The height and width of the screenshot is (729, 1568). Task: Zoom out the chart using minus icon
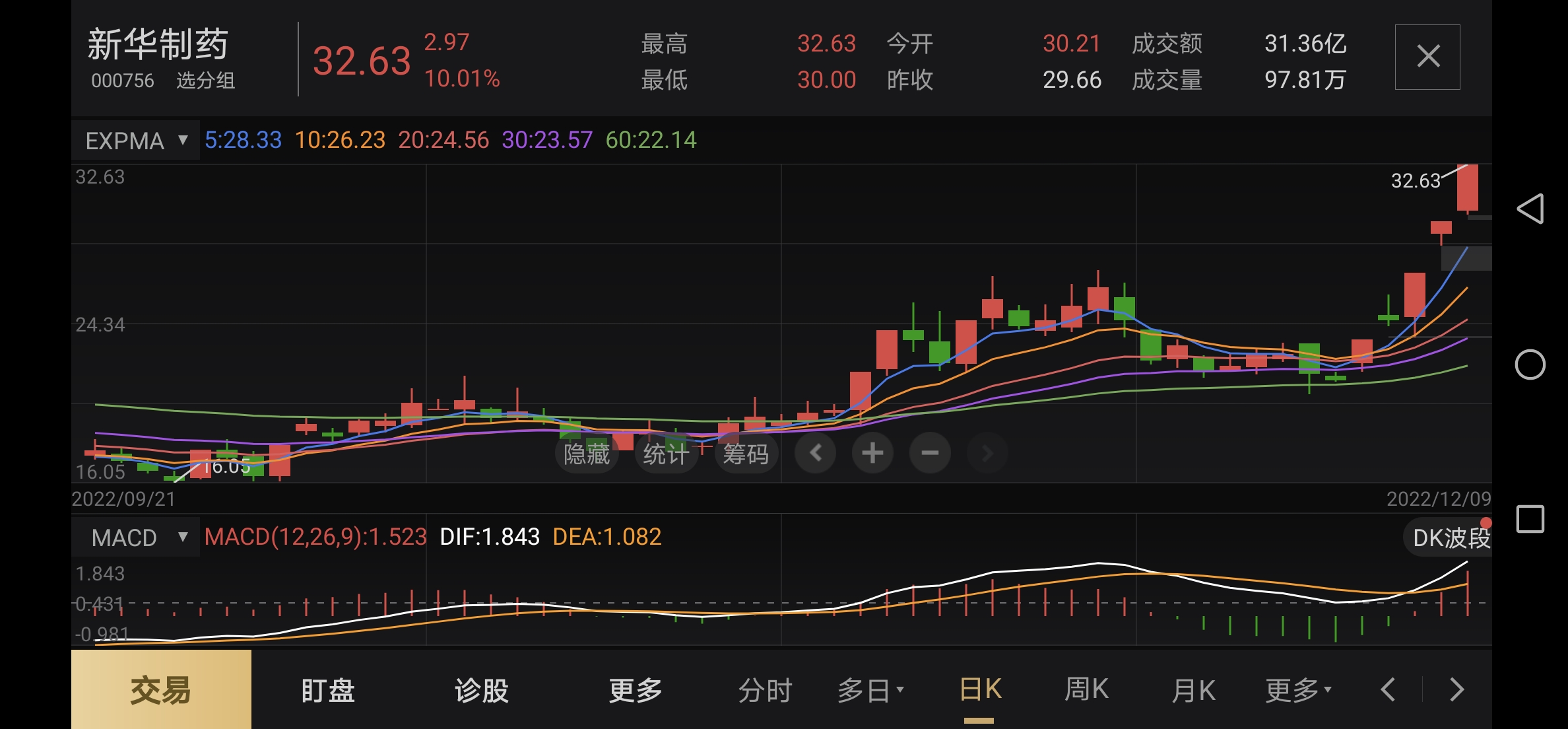click(930, 453)
